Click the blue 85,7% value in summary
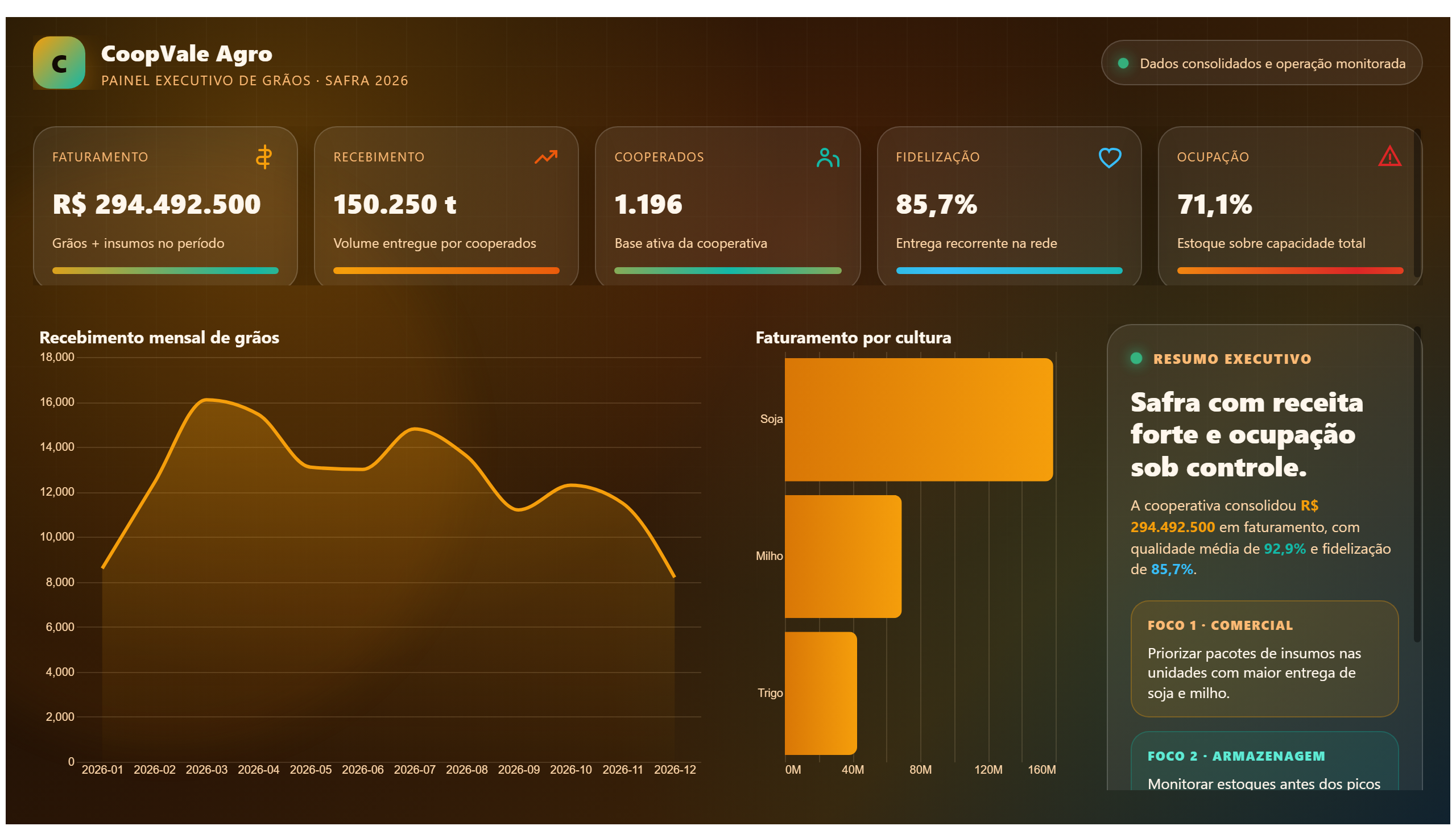Screen dimensions: 1456x830 click(x=1172, y=569)
